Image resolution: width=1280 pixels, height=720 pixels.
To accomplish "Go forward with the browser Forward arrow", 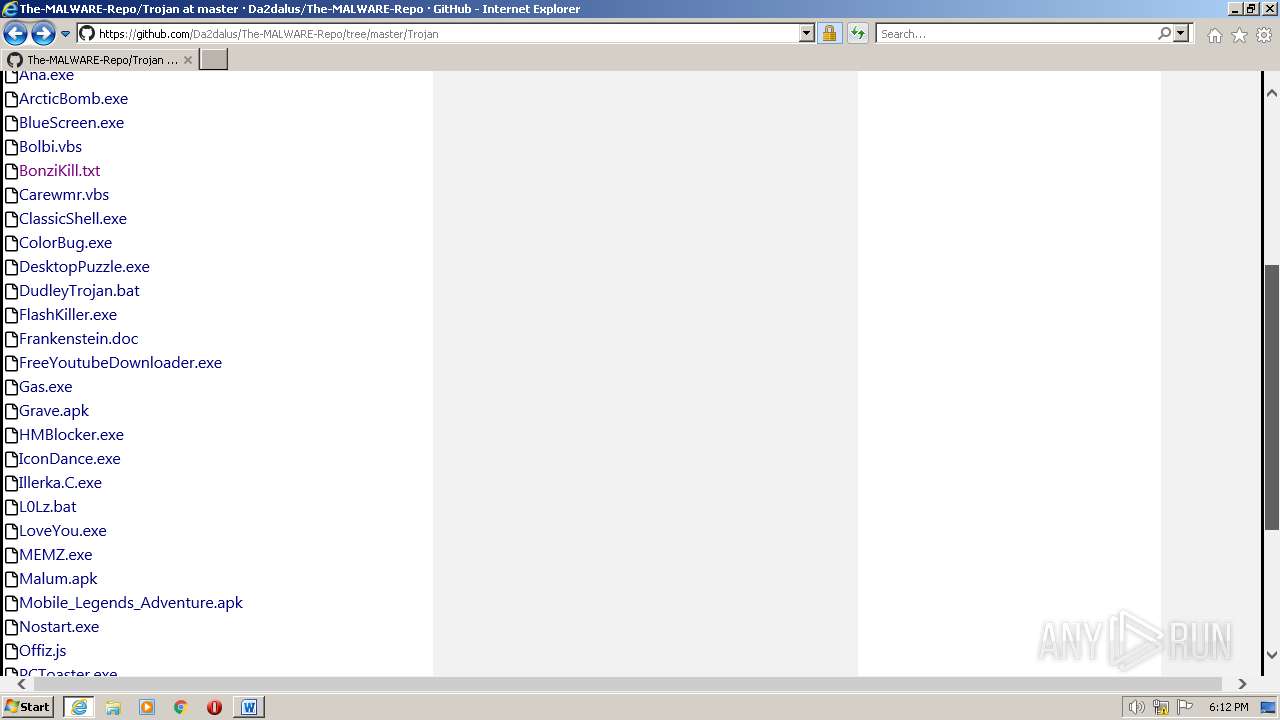I will pos(43,33).
